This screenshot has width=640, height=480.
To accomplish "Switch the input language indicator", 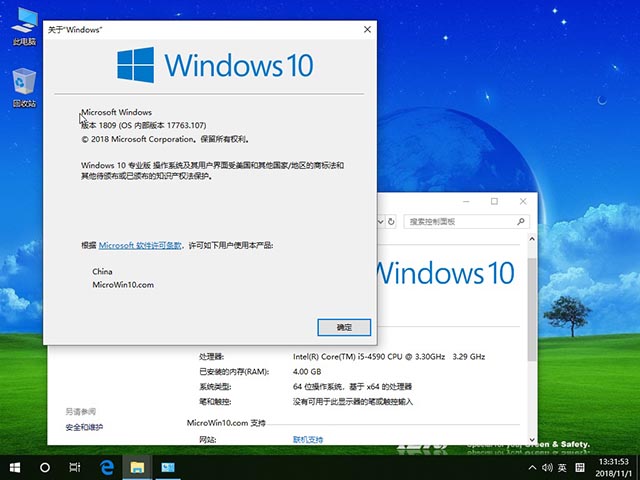I will pyautogui.click(x=562, y=468).
